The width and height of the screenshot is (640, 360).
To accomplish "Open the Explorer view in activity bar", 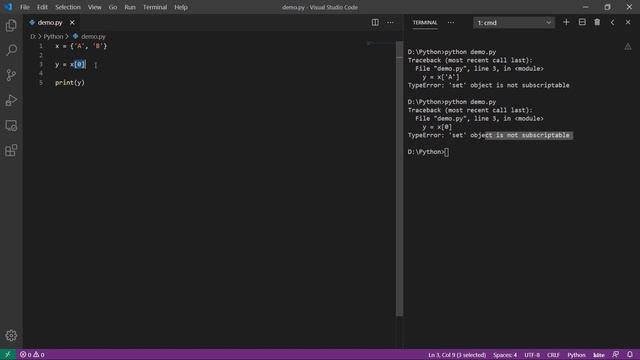I will [x=11, y=26].
